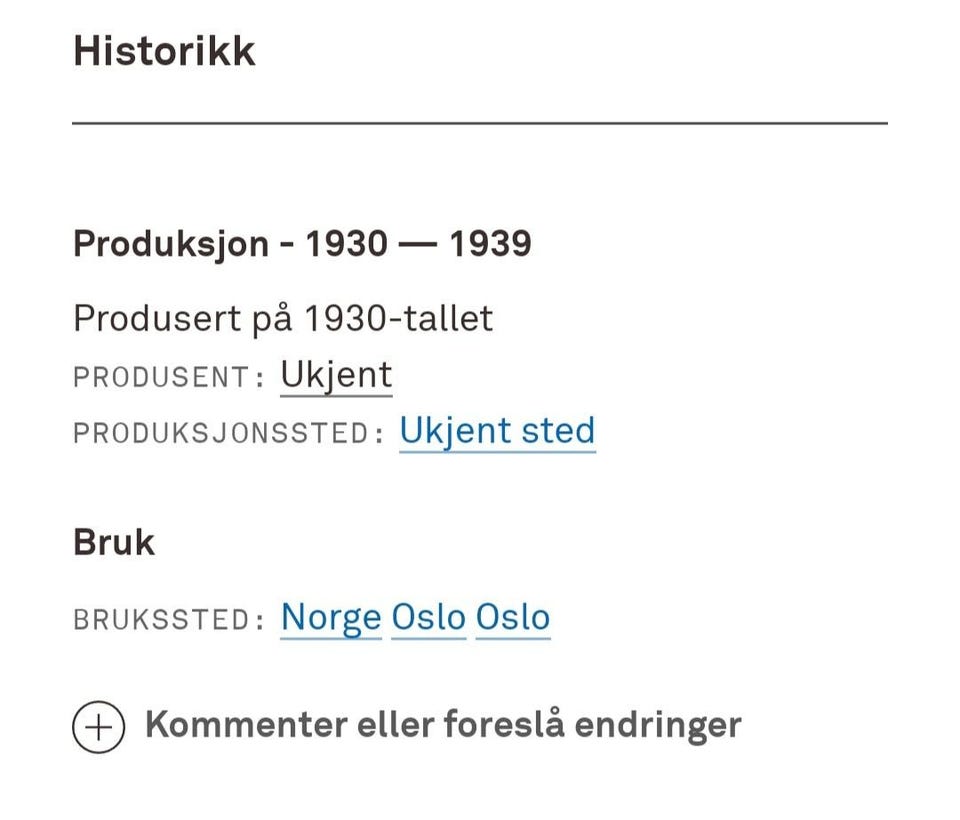Open the Ukjent producer link
The image size is (960, 820).
point(336,375)
